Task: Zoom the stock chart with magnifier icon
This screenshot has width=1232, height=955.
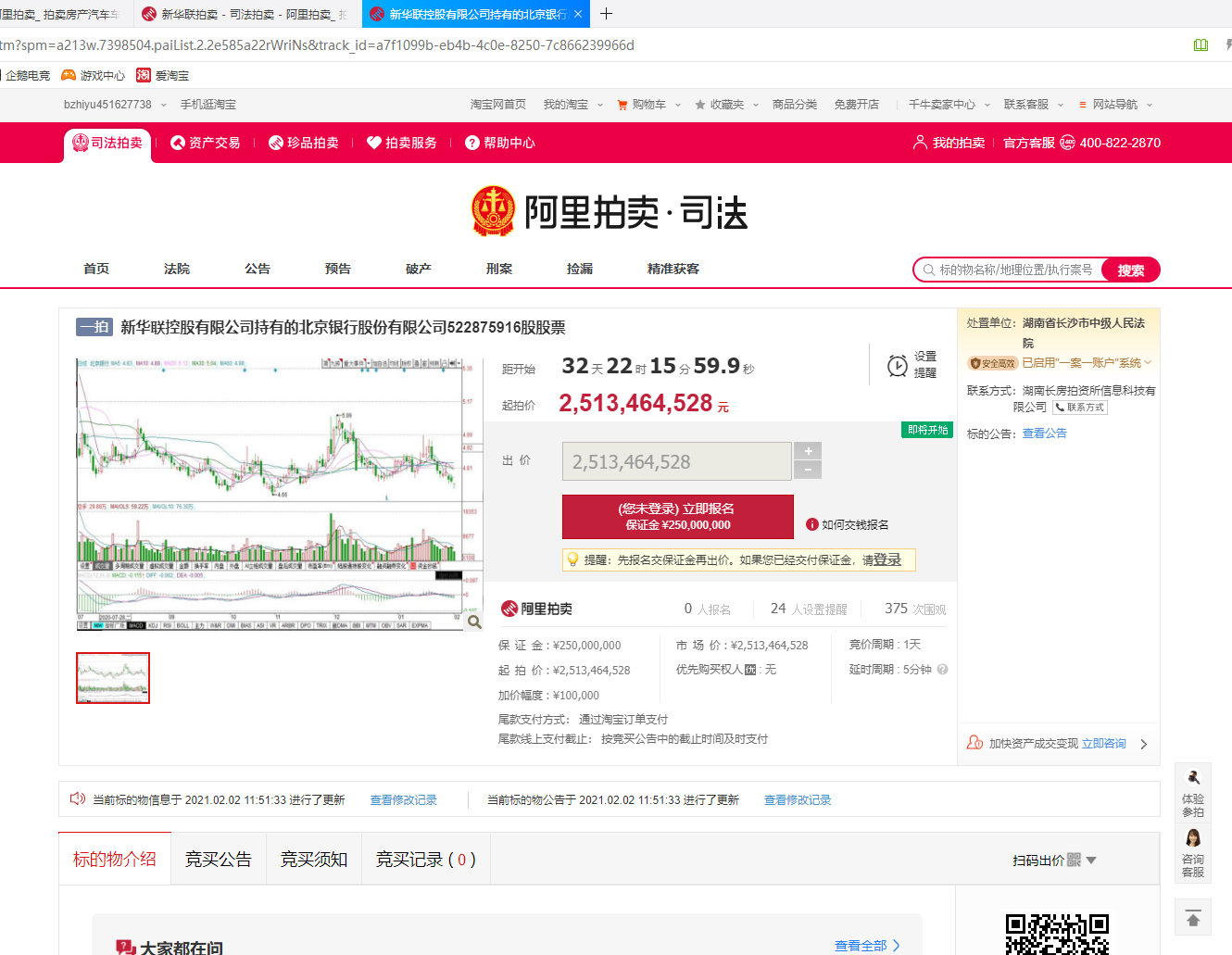Action: pyautogui.click(x=474, y=622)
